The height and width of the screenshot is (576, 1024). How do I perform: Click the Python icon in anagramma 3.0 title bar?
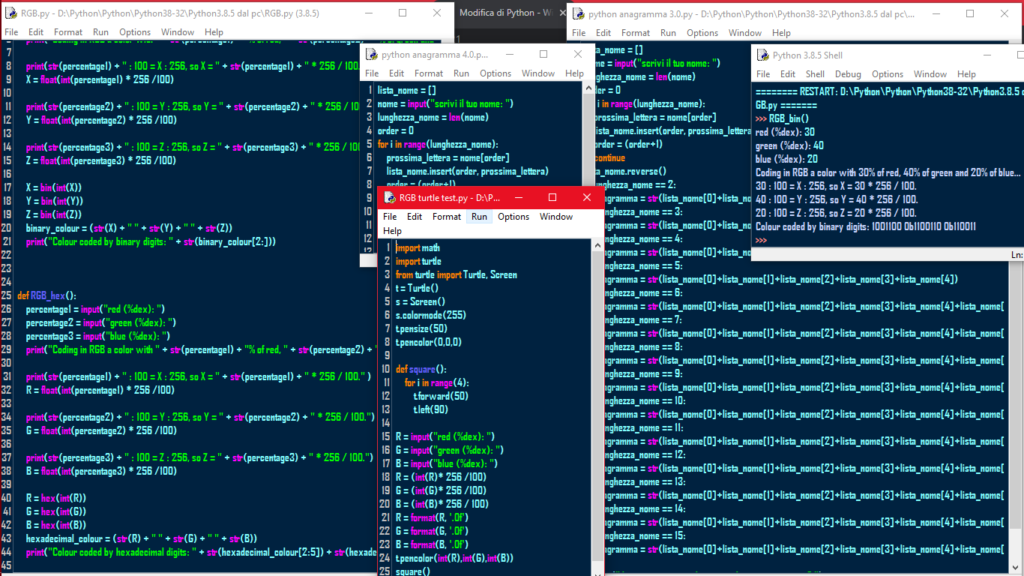tap(579, 14)
